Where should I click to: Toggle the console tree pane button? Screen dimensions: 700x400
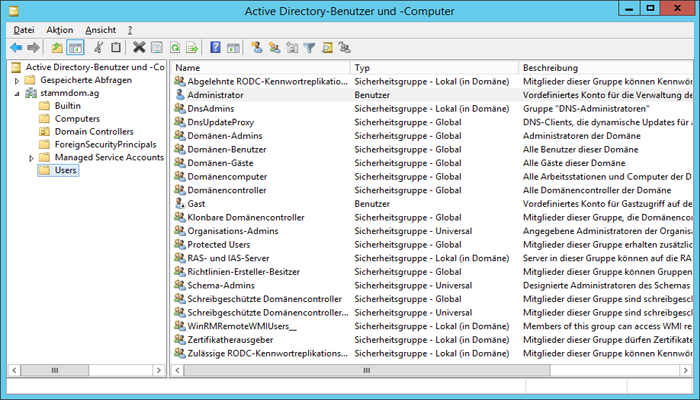[x=75, y=47]
